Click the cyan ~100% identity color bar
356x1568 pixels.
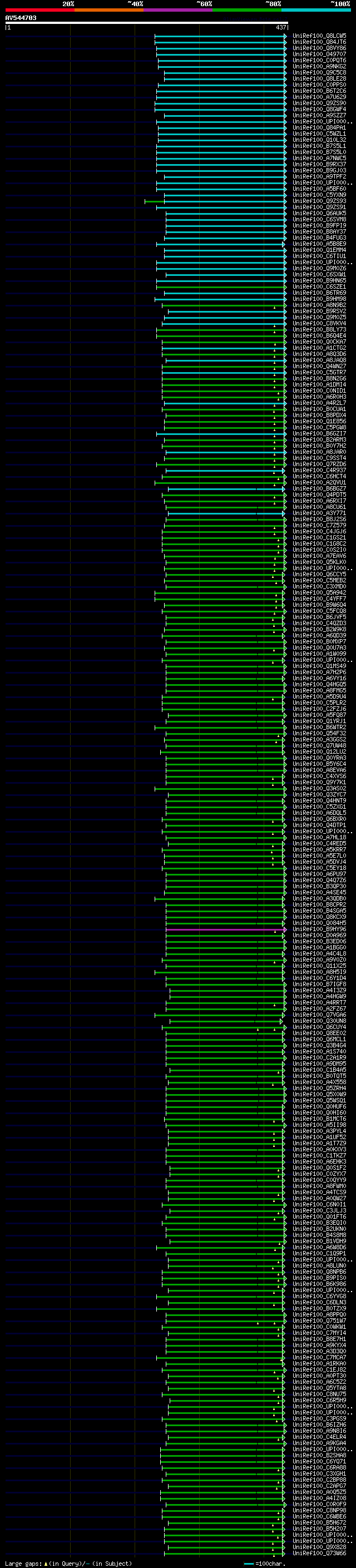(316, 10)
